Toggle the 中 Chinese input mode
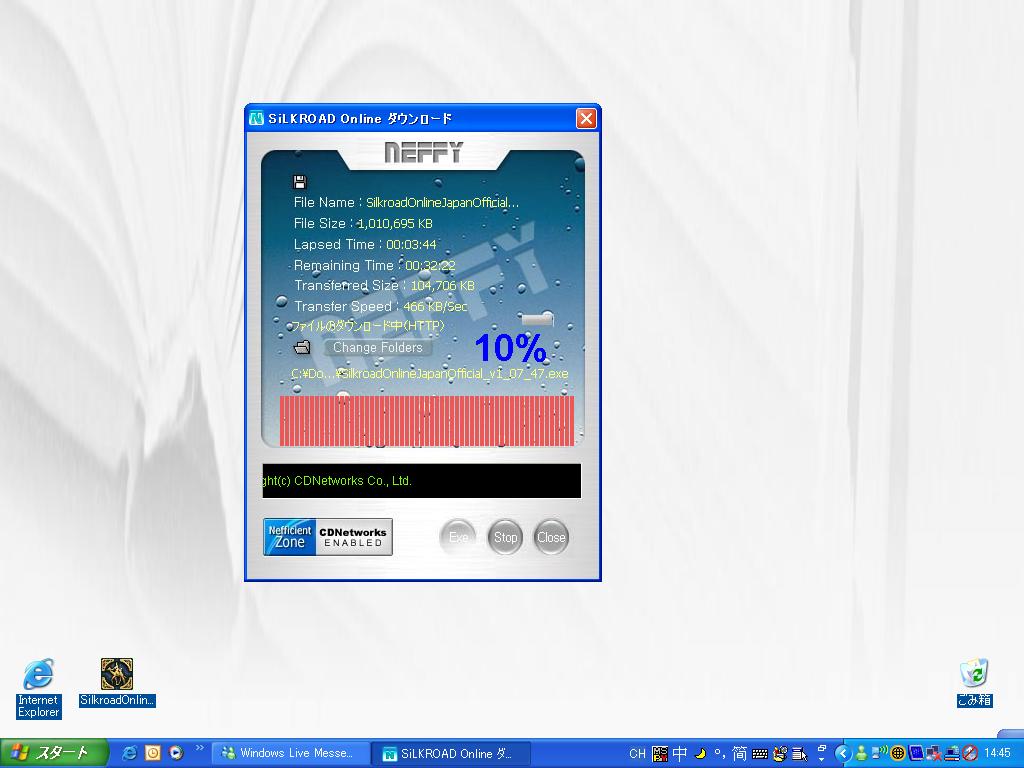1024x768 pixels. click(680, 754)
